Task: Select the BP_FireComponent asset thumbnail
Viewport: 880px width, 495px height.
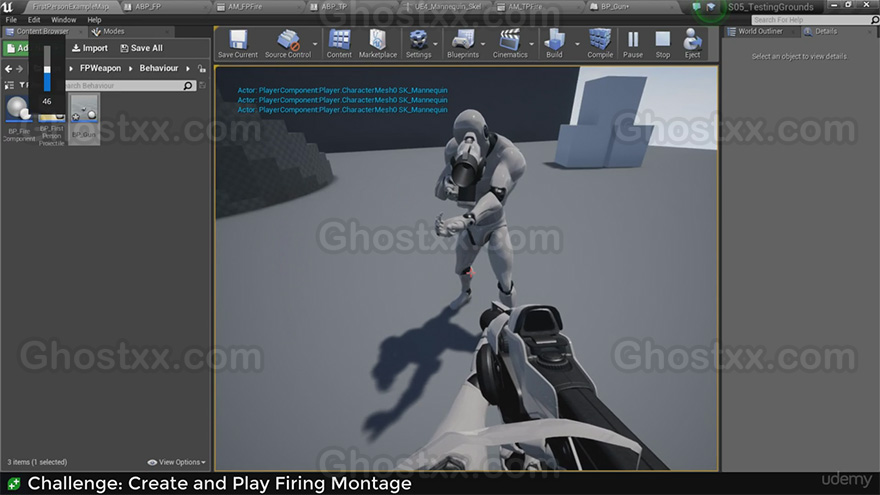Action: click(x=19, y=118)
